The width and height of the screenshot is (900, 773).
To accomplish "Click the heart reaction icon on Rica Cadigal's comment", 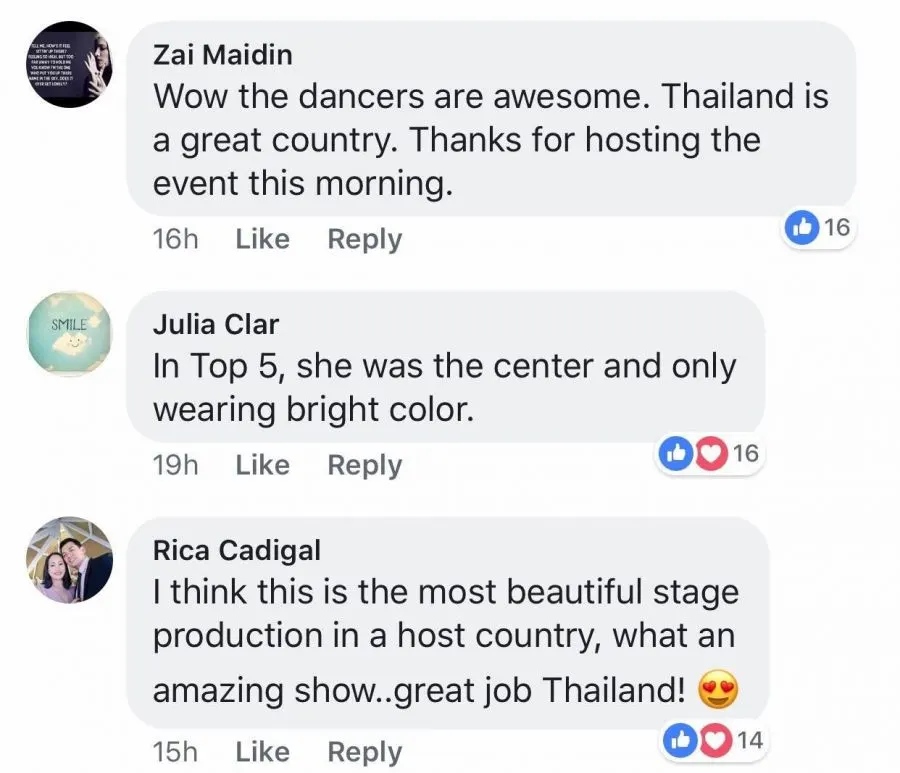I will click(715, 741).
